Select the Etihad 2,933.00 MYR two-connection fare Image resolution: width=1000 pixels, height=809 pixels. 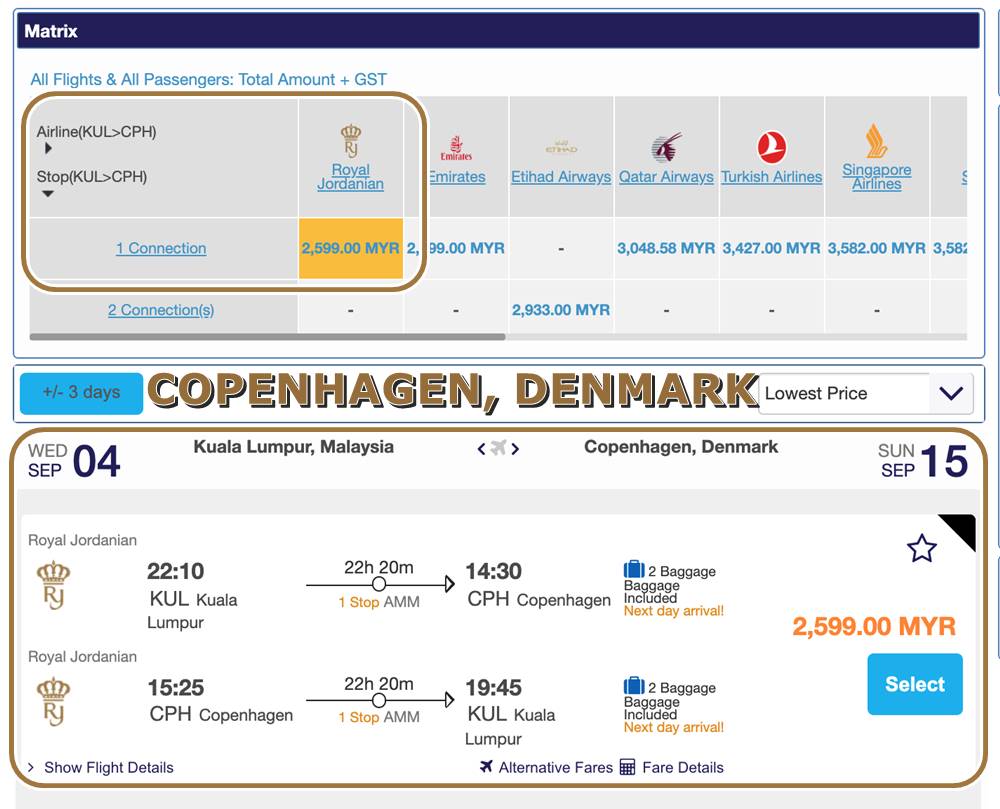(x=561, y=310)
